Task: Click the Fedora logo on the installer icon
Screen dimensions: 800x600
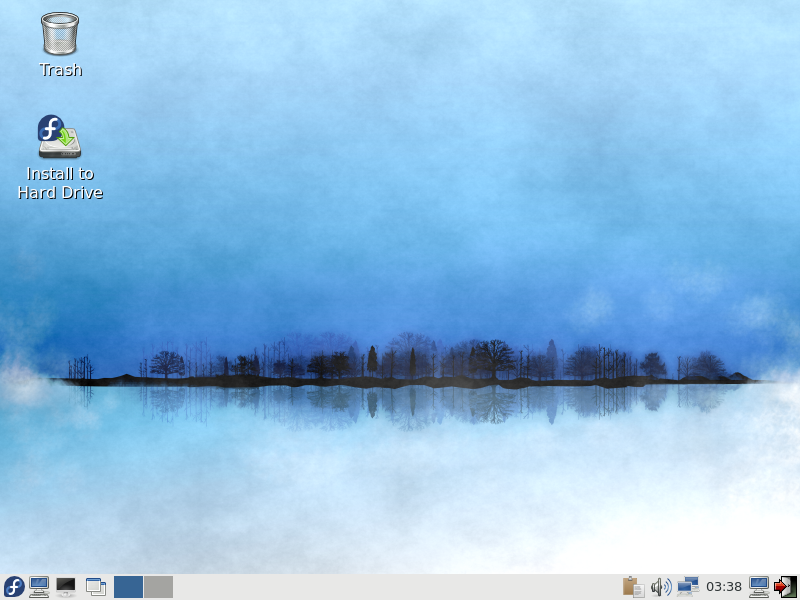Action: [x=50, y=128]
